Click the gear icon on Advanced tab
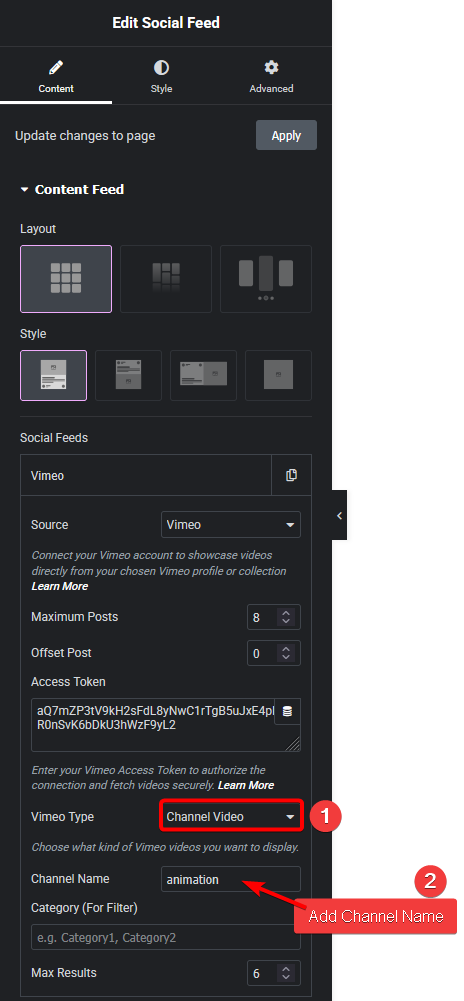 271,67
